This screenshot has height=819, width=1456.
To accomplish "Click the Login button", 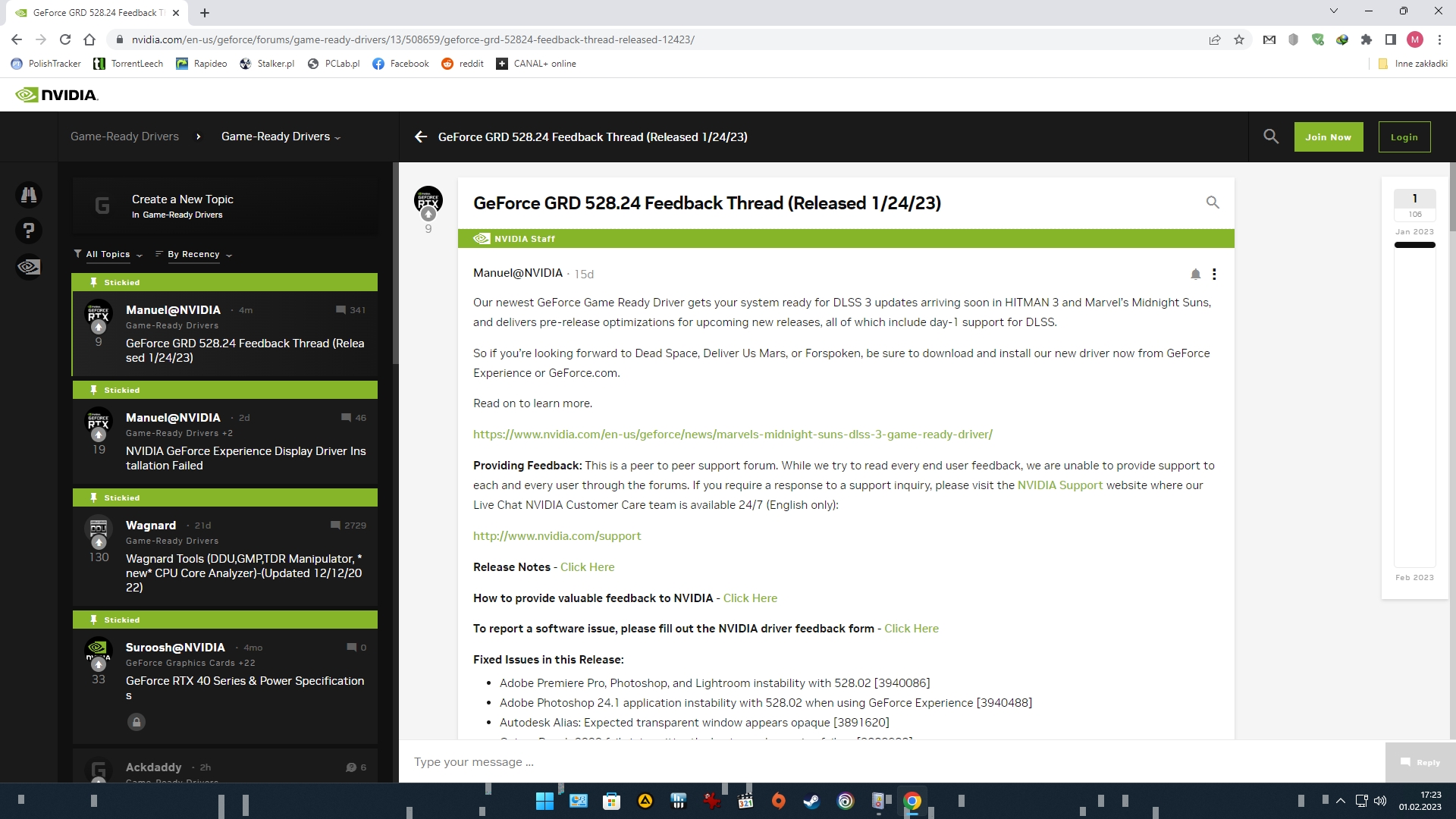I will pos(1404,137).
